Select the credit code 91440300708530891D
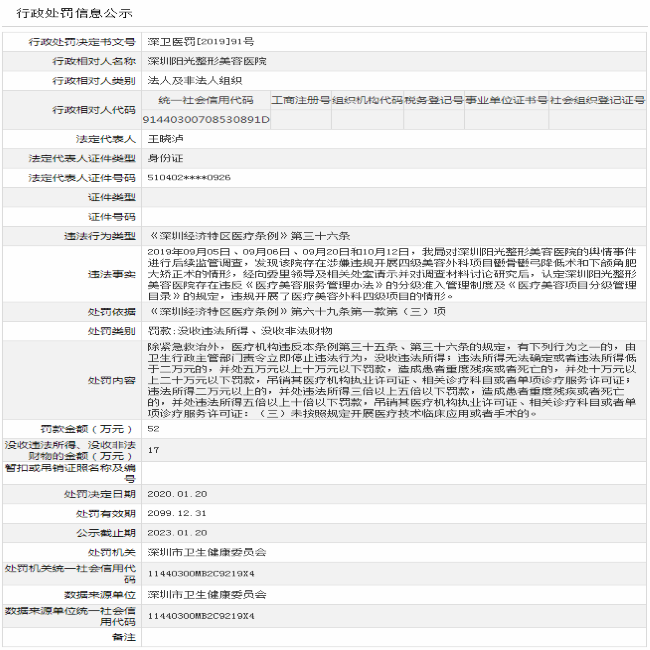650x650 pixels. (x=207, y=119)
